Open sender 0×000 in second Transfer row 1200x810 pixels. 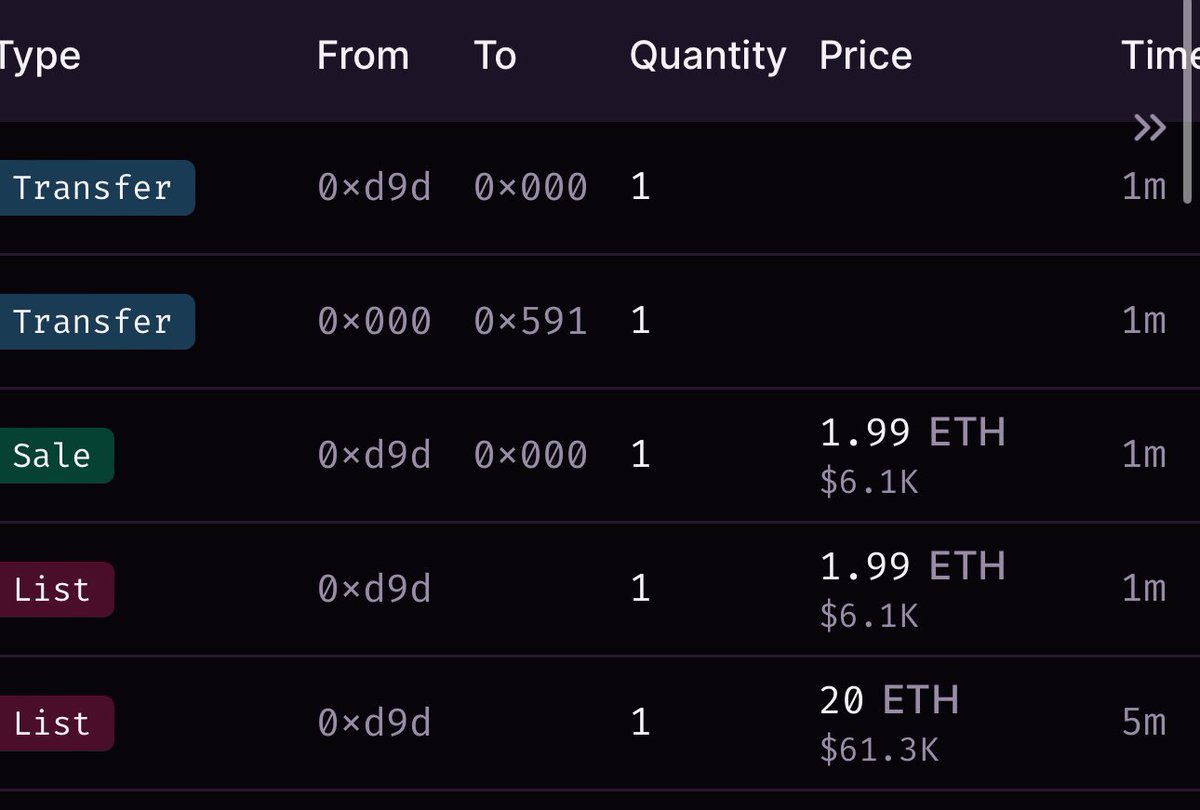[x=374, y=321]
